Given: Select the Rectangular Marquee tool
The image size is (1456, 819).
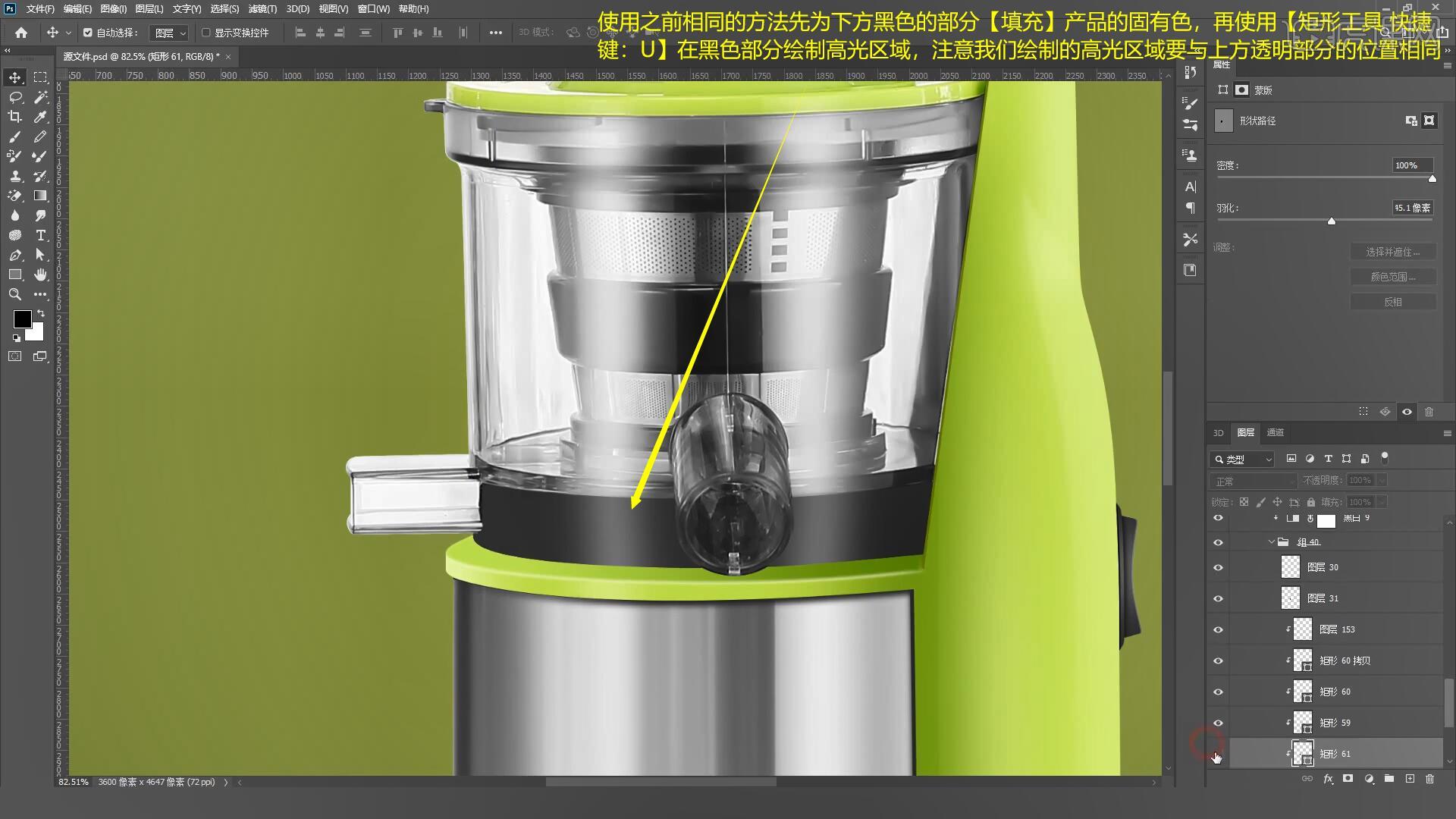Looking at the screenshot, I should tap(40, 77).
